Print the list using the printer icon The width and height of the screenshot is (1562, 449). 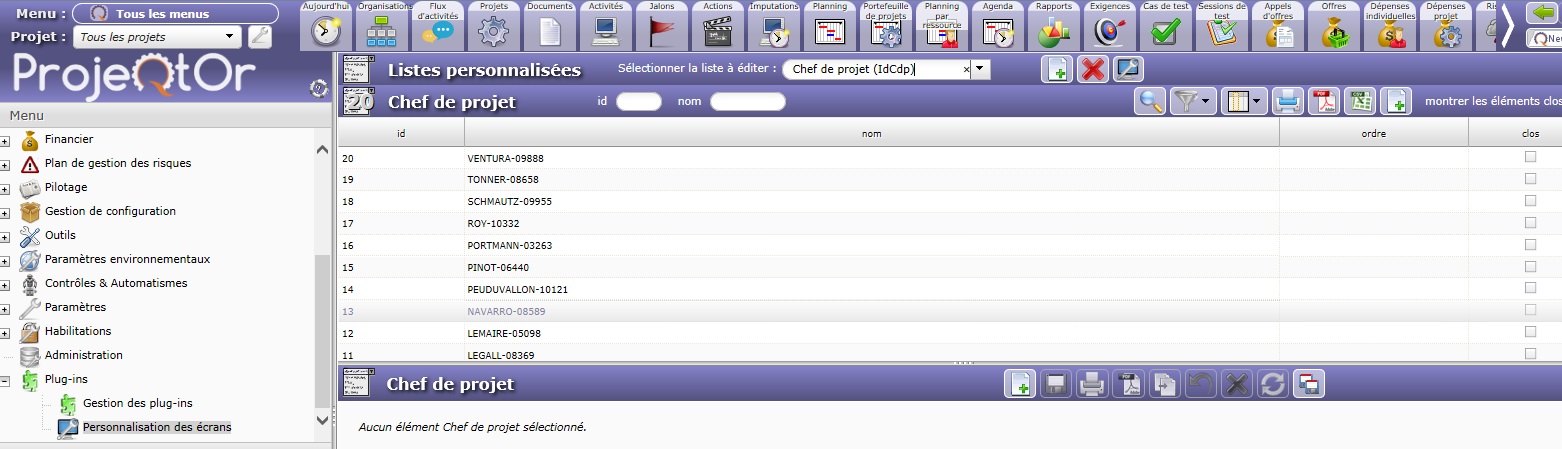[x=1290, y=101]
